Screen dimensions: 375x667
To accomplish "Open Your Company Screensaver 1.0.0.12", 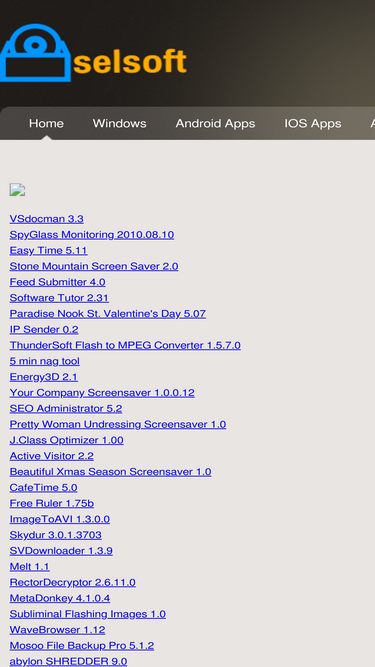I will pyautogui.click(x=102, y=393).
